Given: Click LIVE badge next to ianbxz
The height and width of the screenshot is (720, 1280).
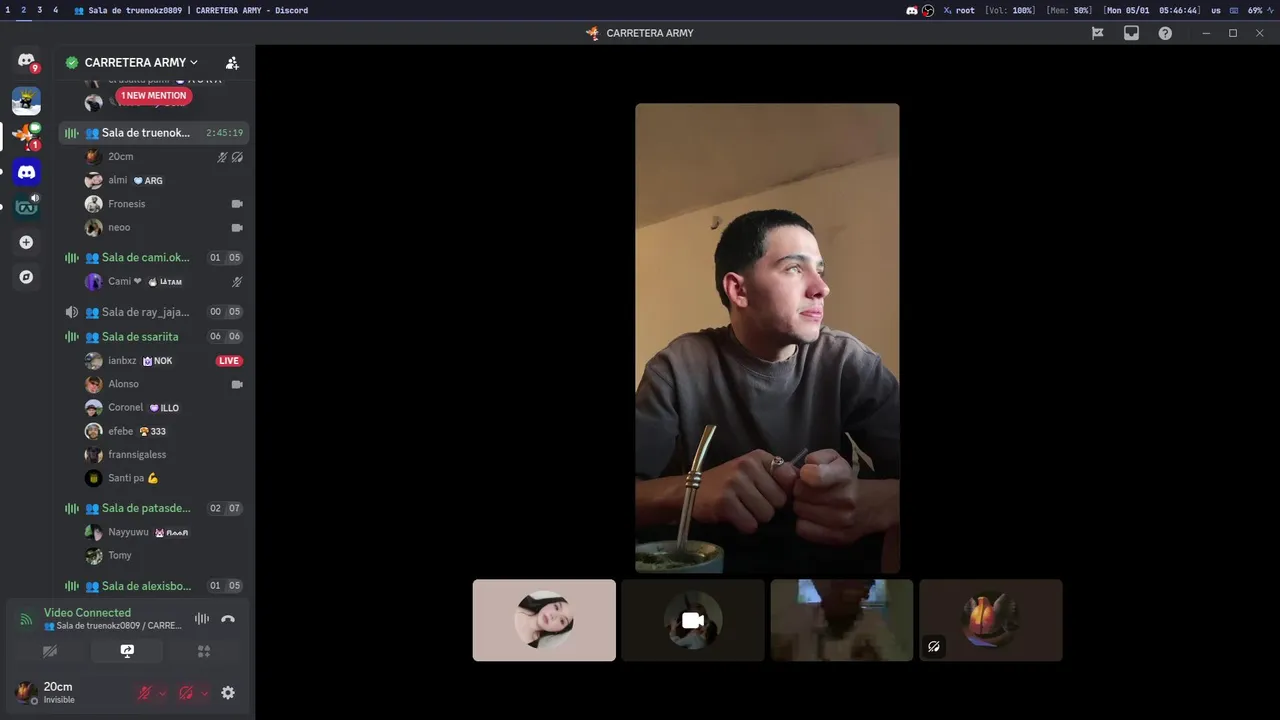Looking at the screenshot, I should (x=229, y=361).
